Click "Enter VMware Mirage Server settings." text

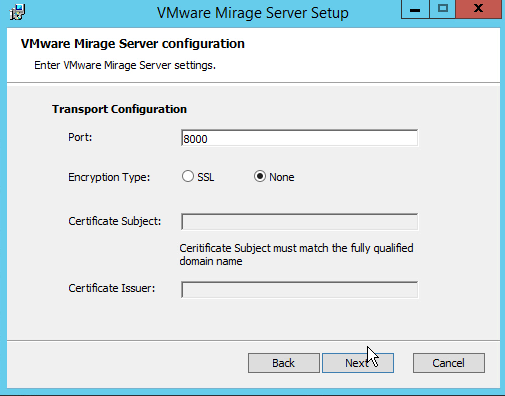point(125,65)
